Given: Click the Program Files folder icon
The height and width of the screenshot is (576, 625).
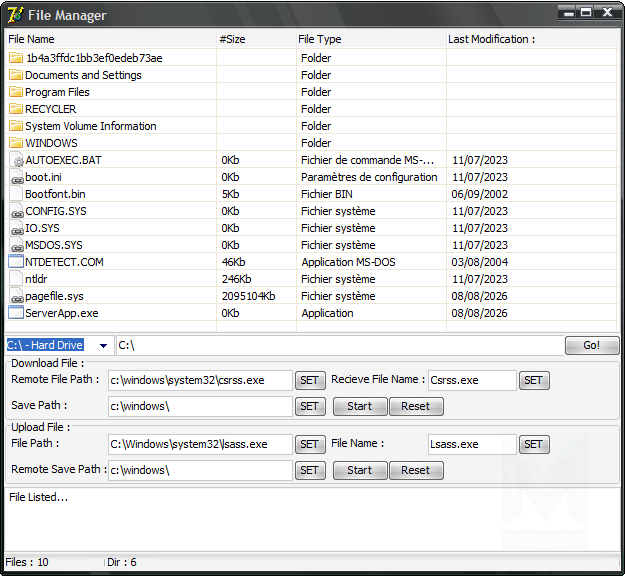Looking at the screenshot, I should click(x=16, y=92).
